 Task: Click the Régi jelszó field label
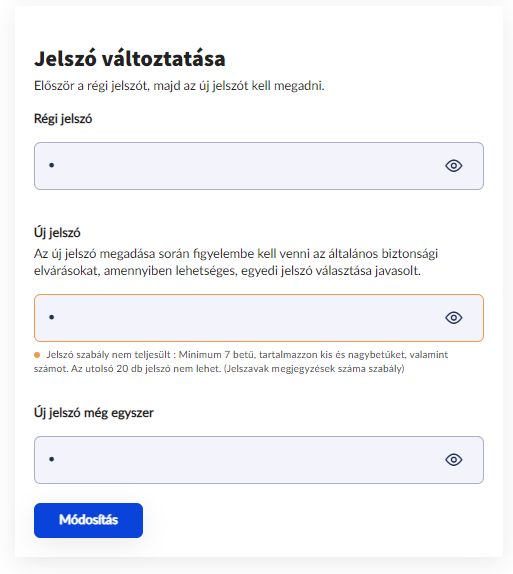[63, 119]
